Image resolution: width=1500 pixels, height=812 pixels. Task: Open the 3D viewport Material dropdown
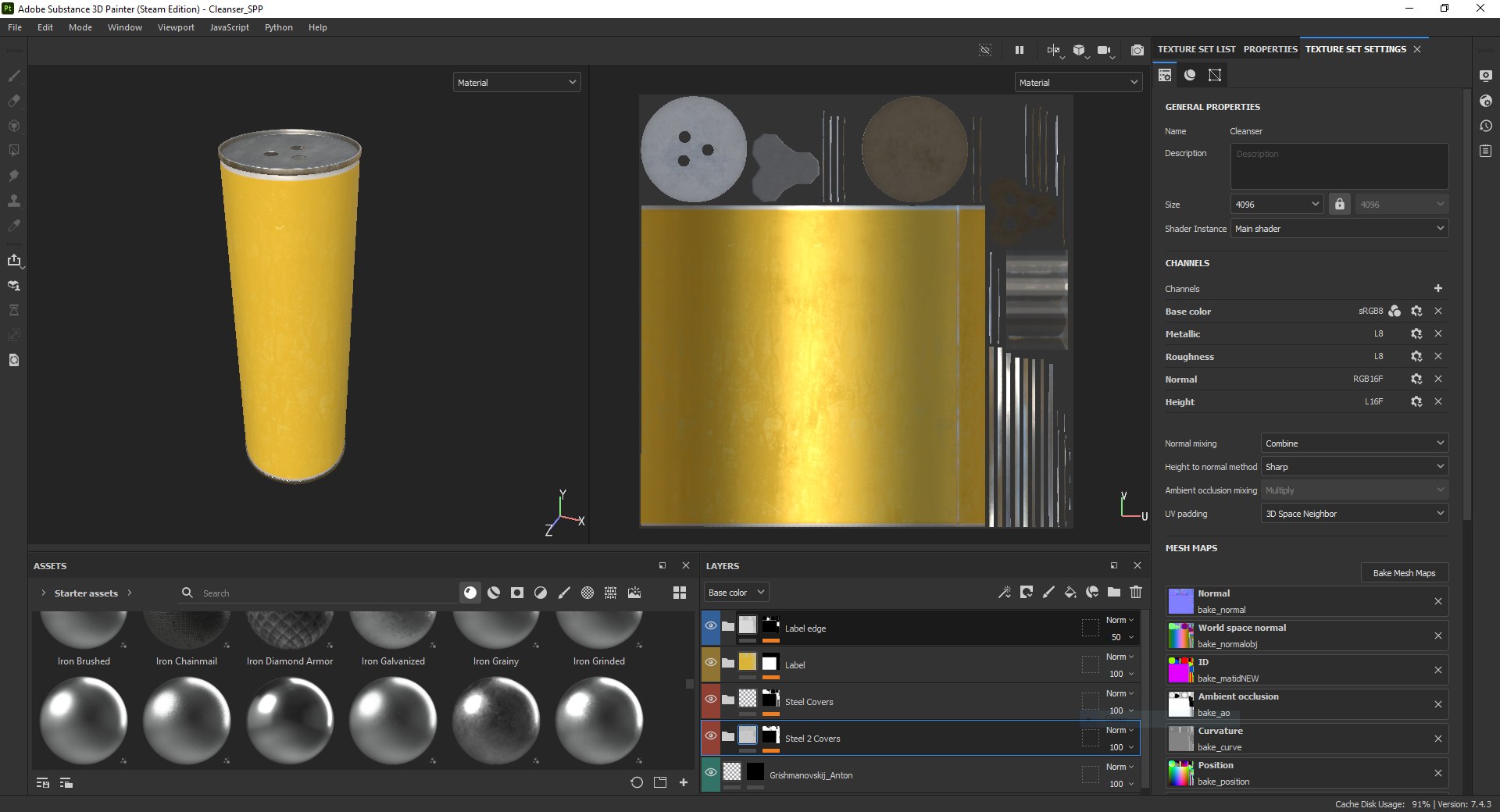click(x=516, y=82)
